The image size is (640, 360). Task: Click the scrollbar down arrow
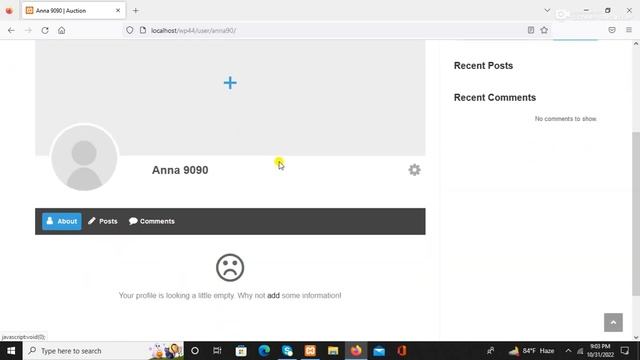[636, 338]
